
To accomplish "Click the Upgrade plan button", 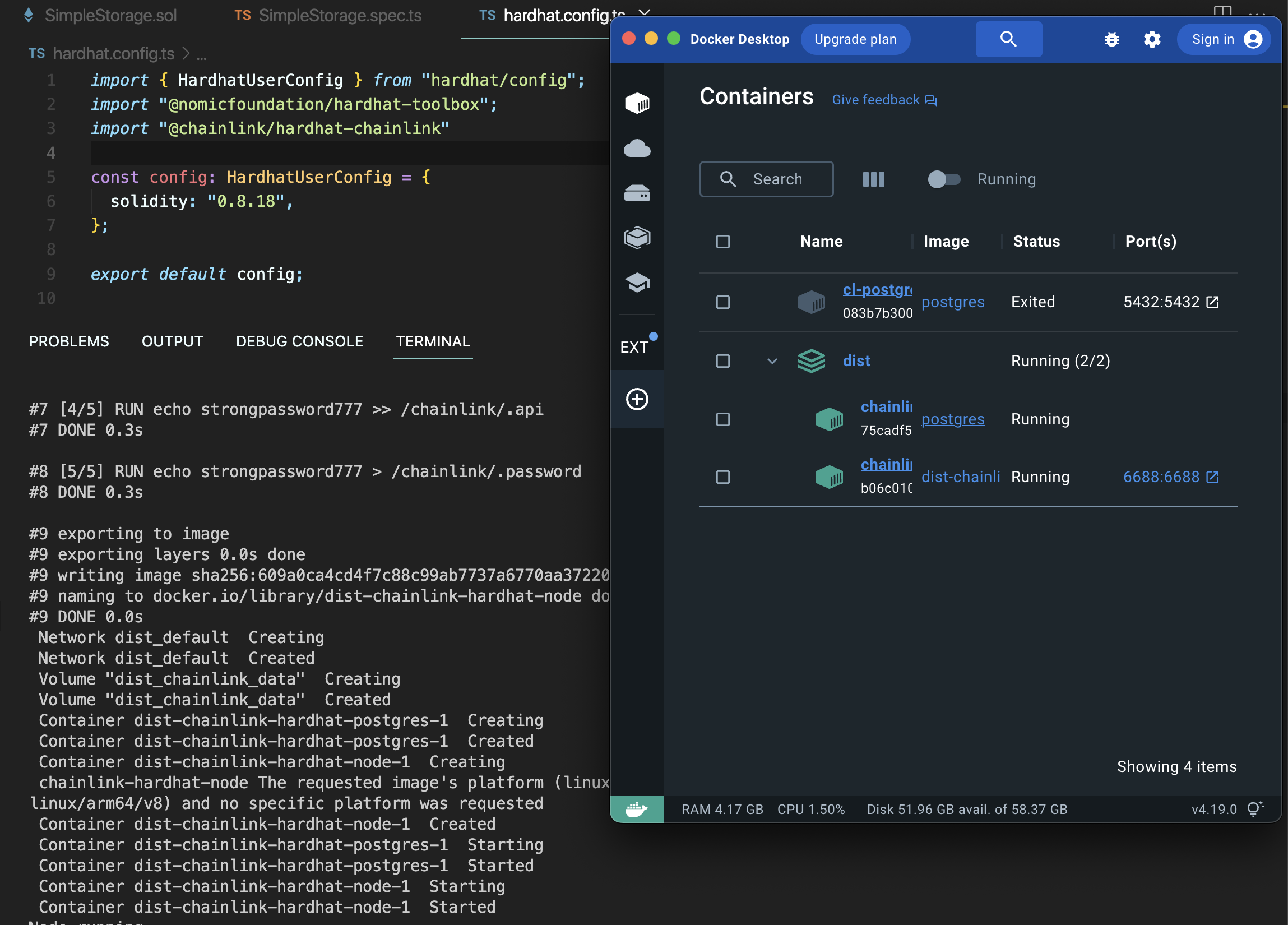I will (x=855, y=39).
